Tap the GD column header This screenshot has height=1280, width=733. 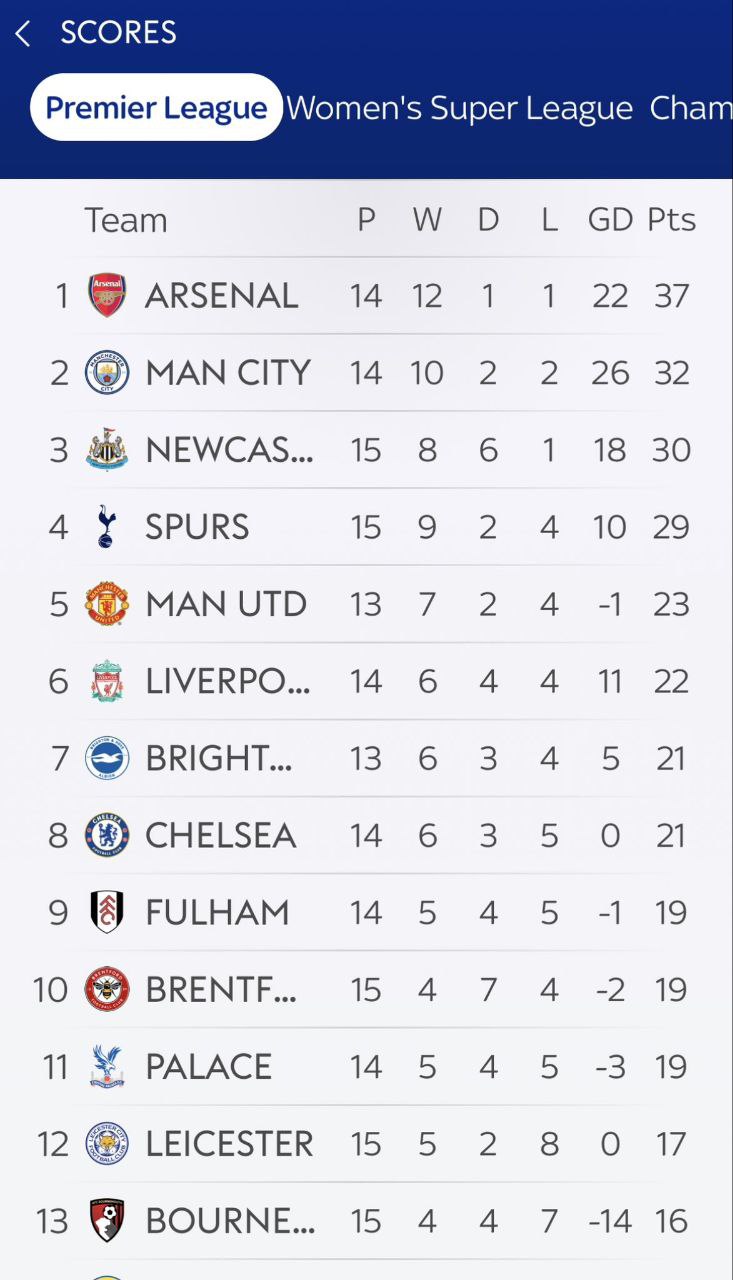610,220
